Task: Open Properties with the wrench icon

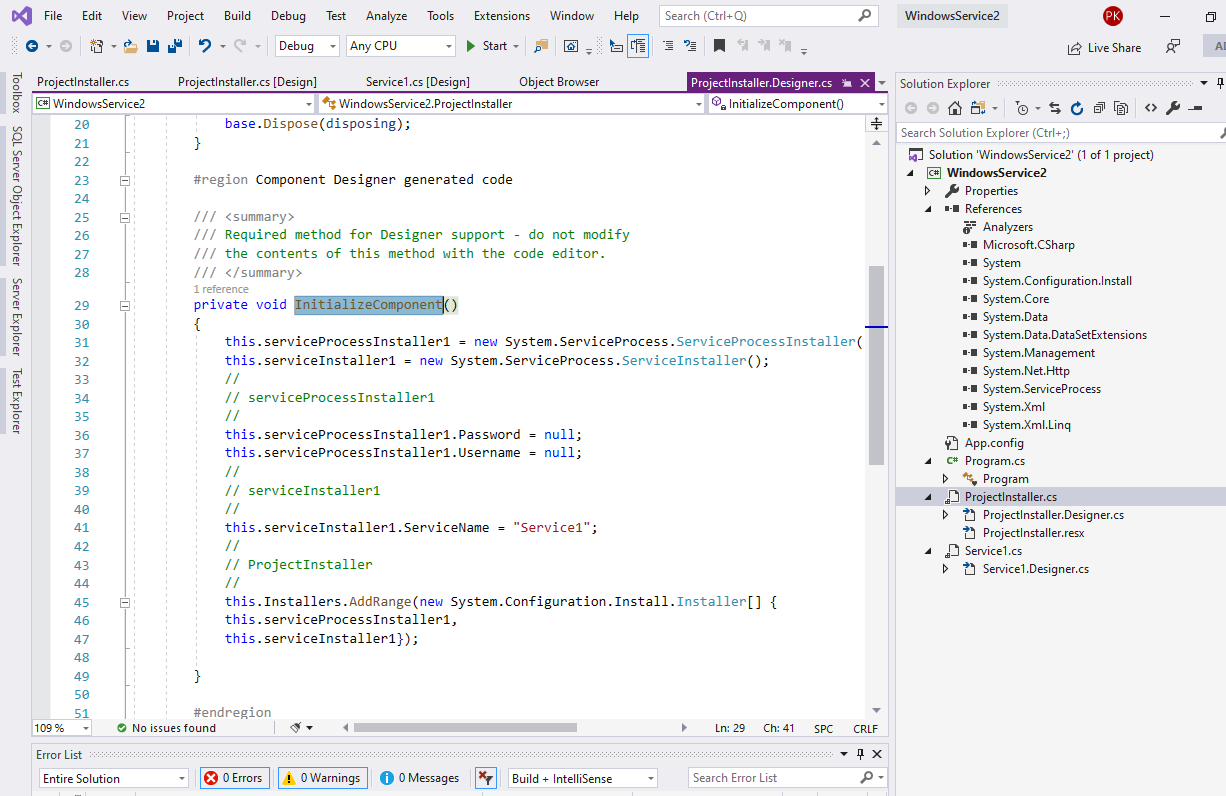Action: pos(1174,107)
